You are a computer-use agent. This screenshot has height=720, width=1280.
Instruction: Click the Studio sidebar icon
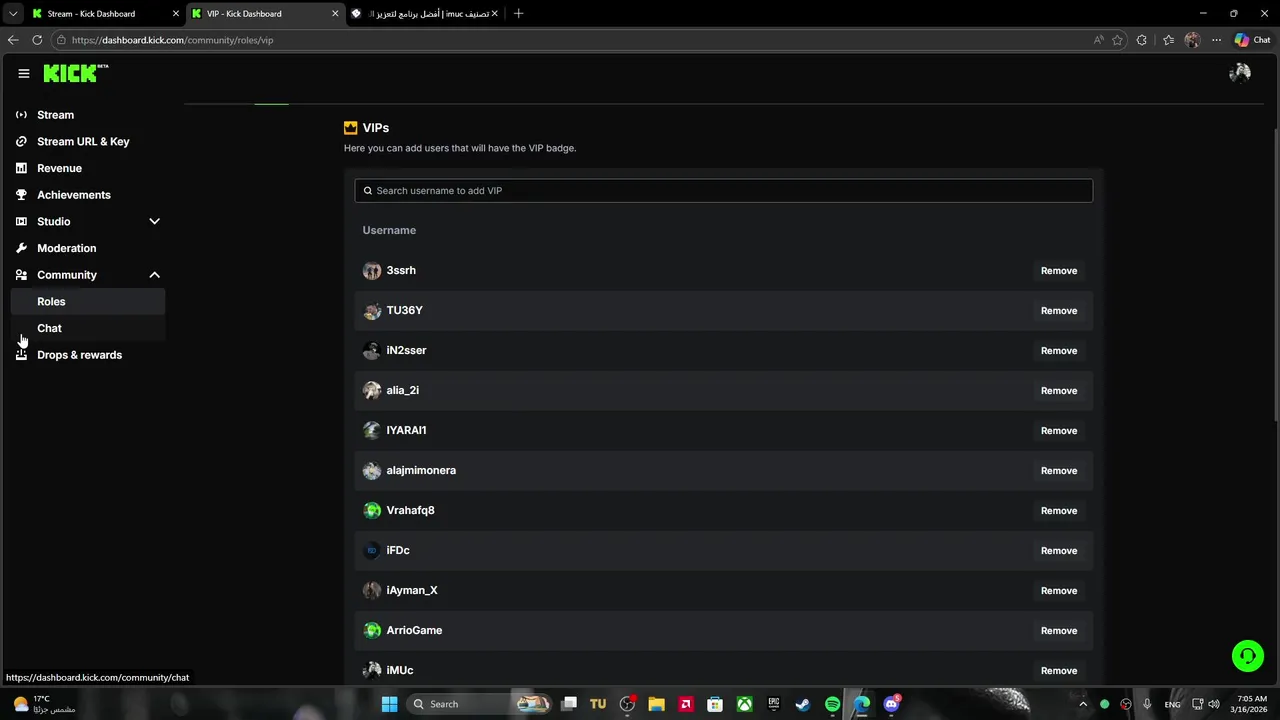(x=21, y=221)
